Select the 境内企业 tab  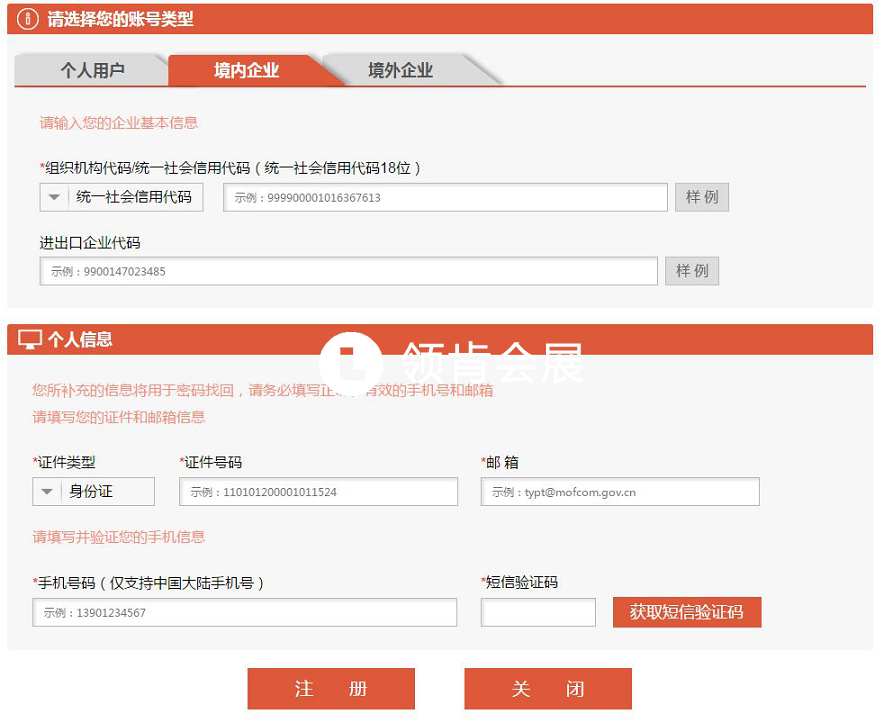246,70
